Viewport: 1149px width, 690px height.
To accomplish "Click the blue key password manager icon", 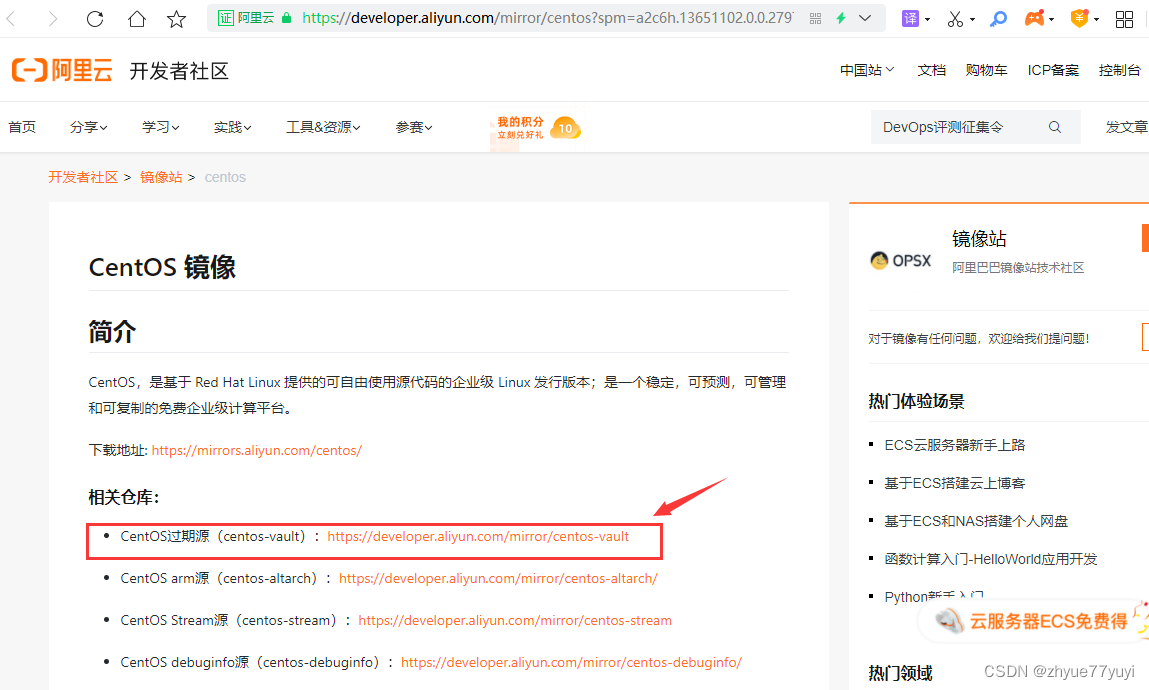I will 998,18.
